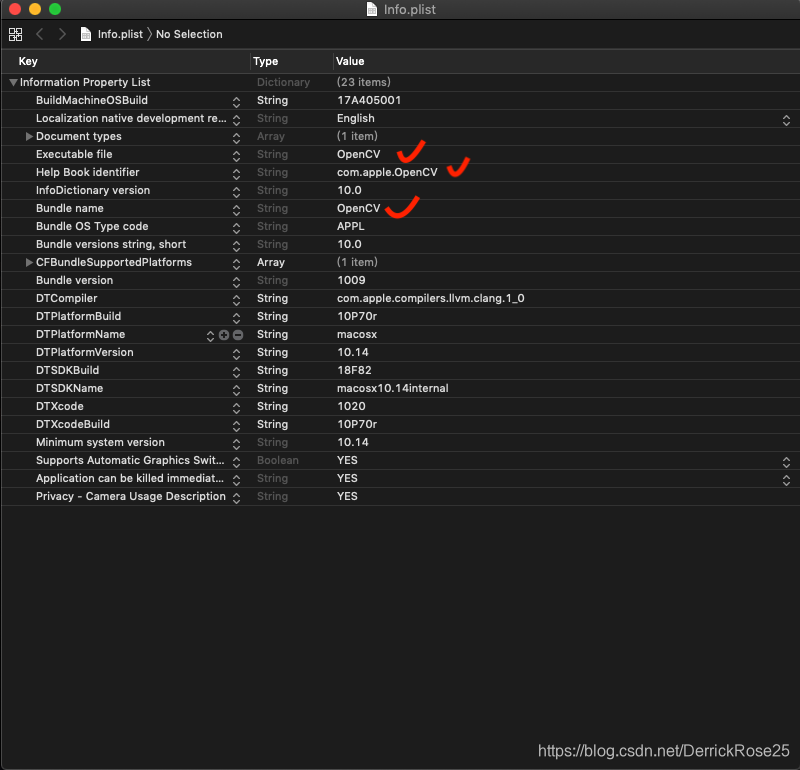Select the InfoDictionary version value 10.0
Viewport: 800px width, 770px height.
pos(349,190)
